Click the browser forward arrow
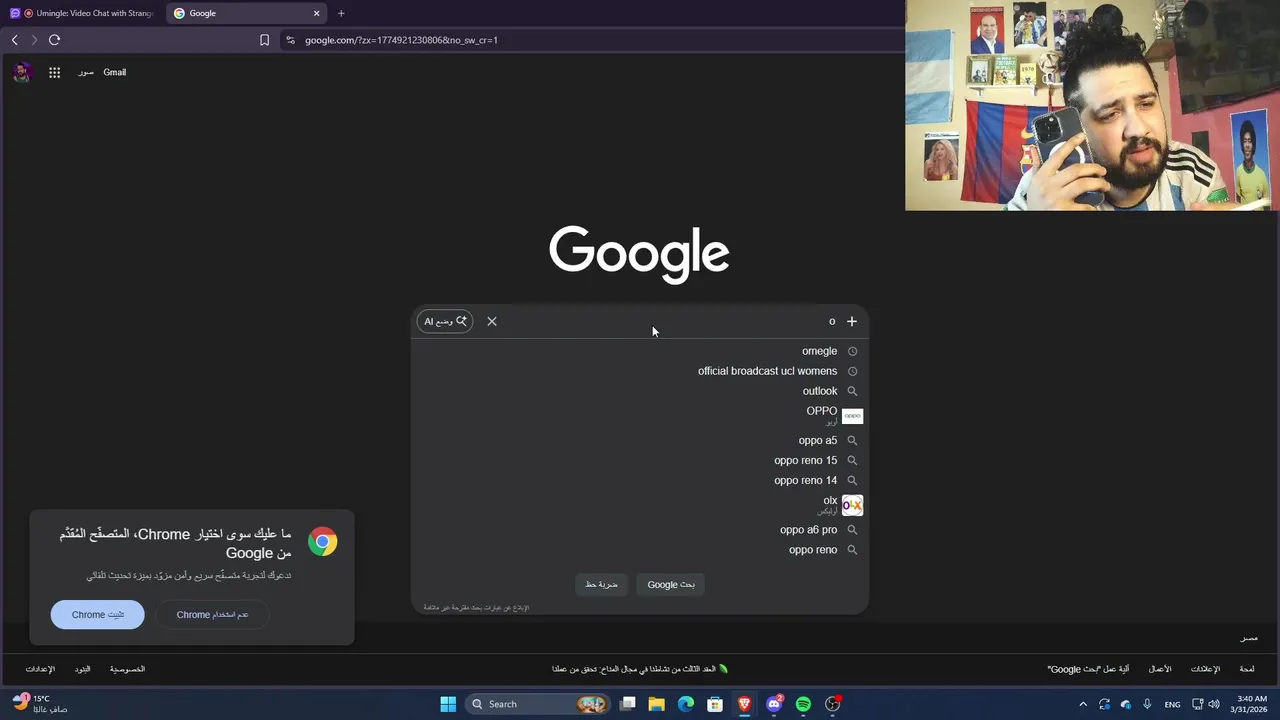 34,40
